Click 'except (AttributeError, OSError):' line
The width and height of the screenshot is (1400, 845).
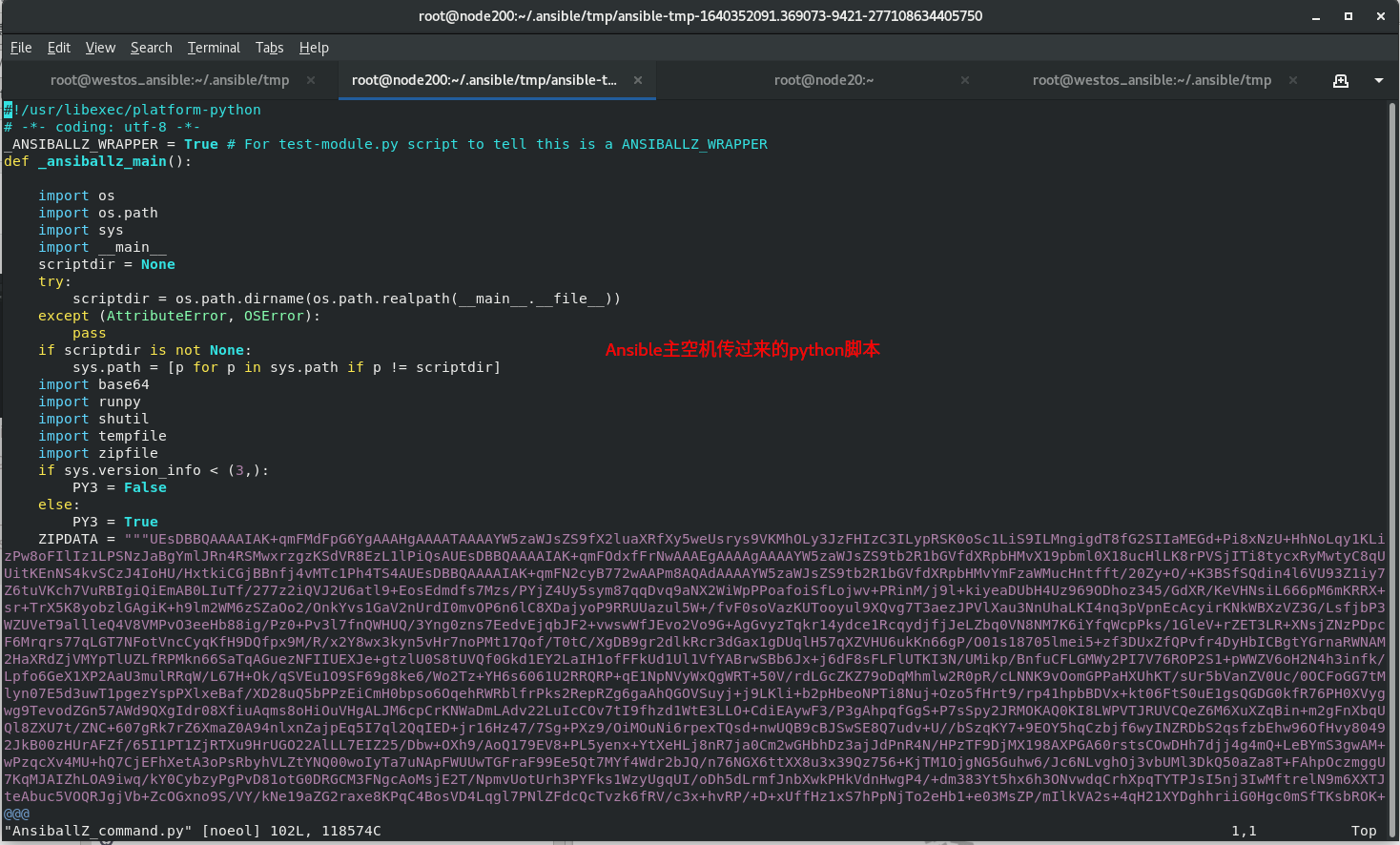click(x=179, y=316)
